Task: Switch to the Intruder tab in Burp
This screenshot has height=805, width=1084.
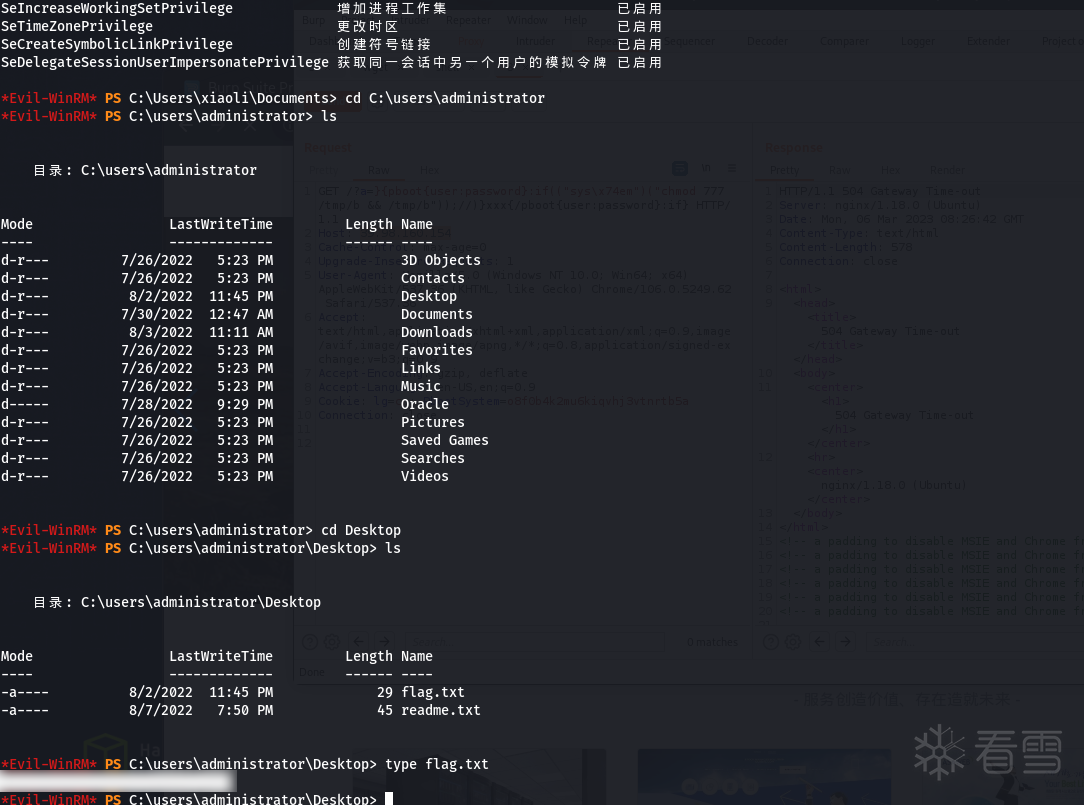Action: click(x=535, y=41)
